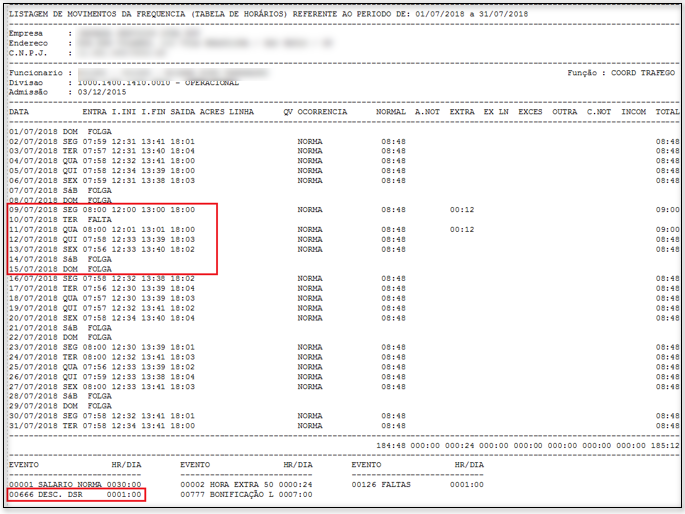
Task: Click extra hours '00:12' on 09/07/2018 row
Action: point(462,210)
